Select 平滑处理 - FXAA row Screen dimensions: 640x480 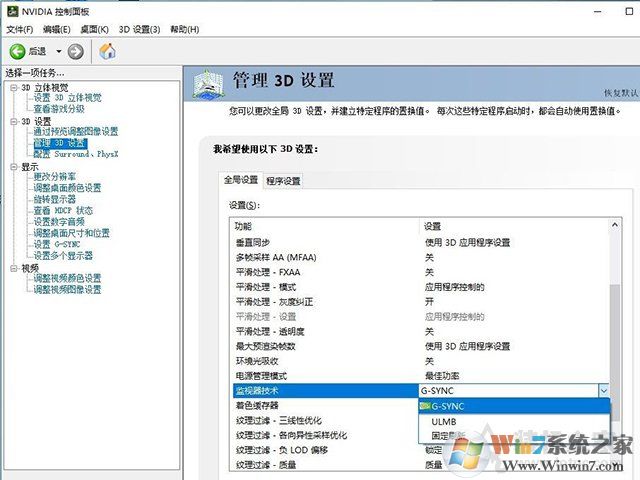point(420,272)
